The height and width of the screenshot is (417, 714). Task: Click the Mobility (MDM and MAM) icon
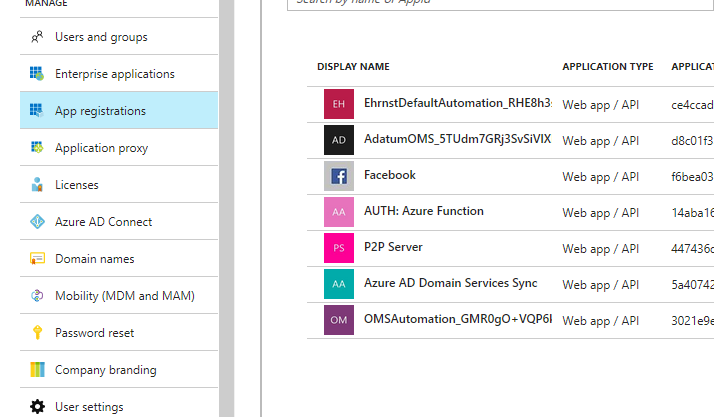tap(37, 295)
